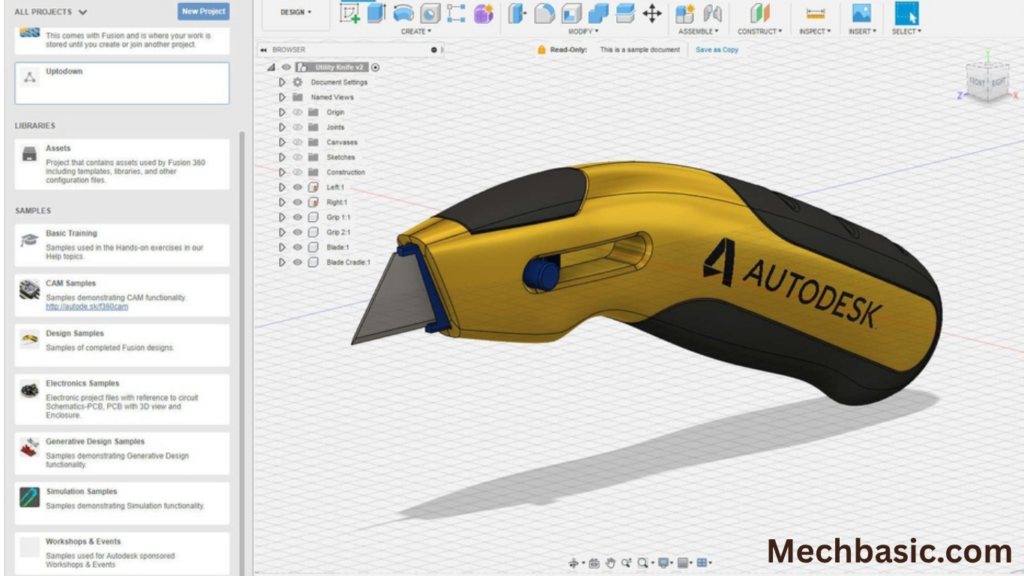1024x576 pixels.
Task: Click the Select tool icon
Action: point(906,13)
